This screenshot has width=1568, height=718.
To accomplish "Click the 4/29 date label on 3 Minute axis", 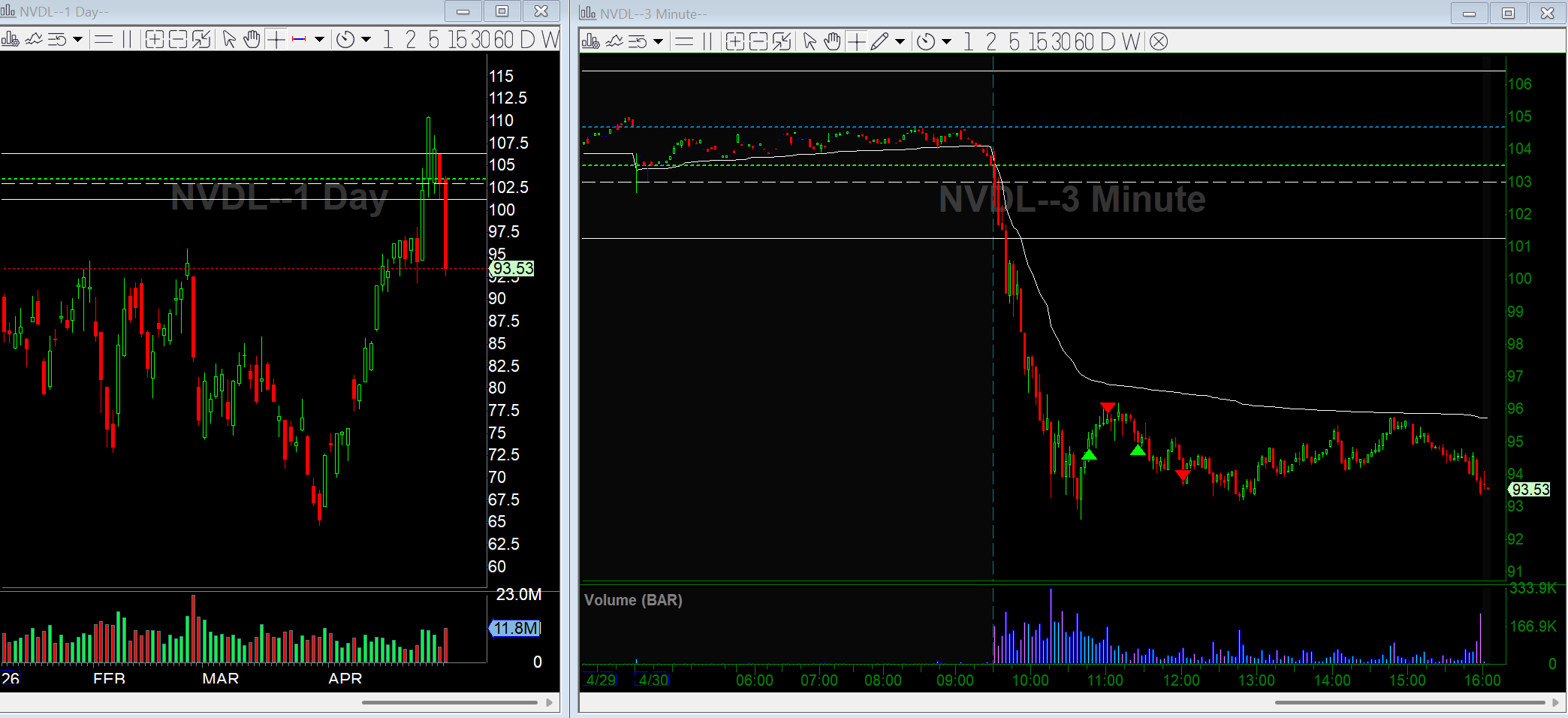I will [600, 680].
